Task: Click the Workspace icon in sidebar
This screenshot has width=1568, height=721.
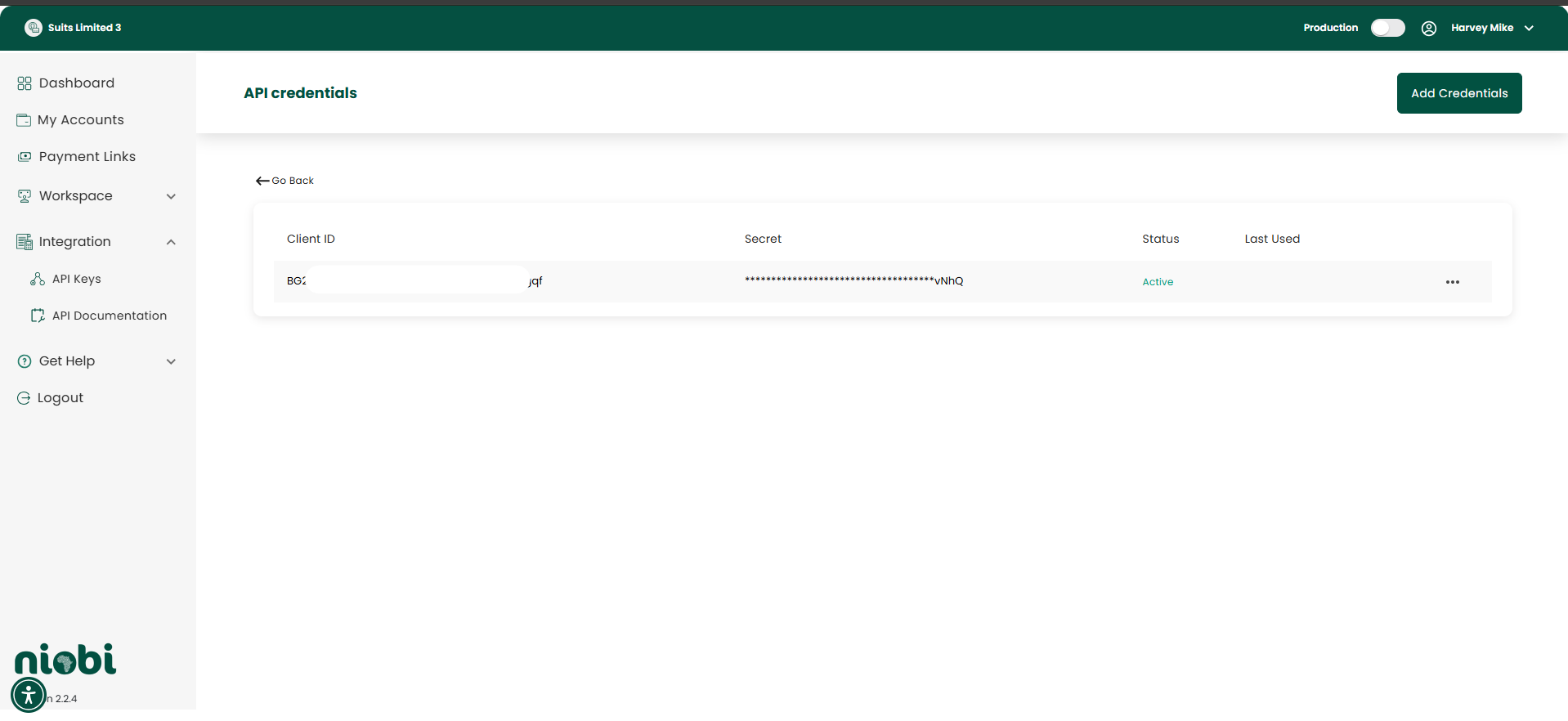Action: coord(25,196)
